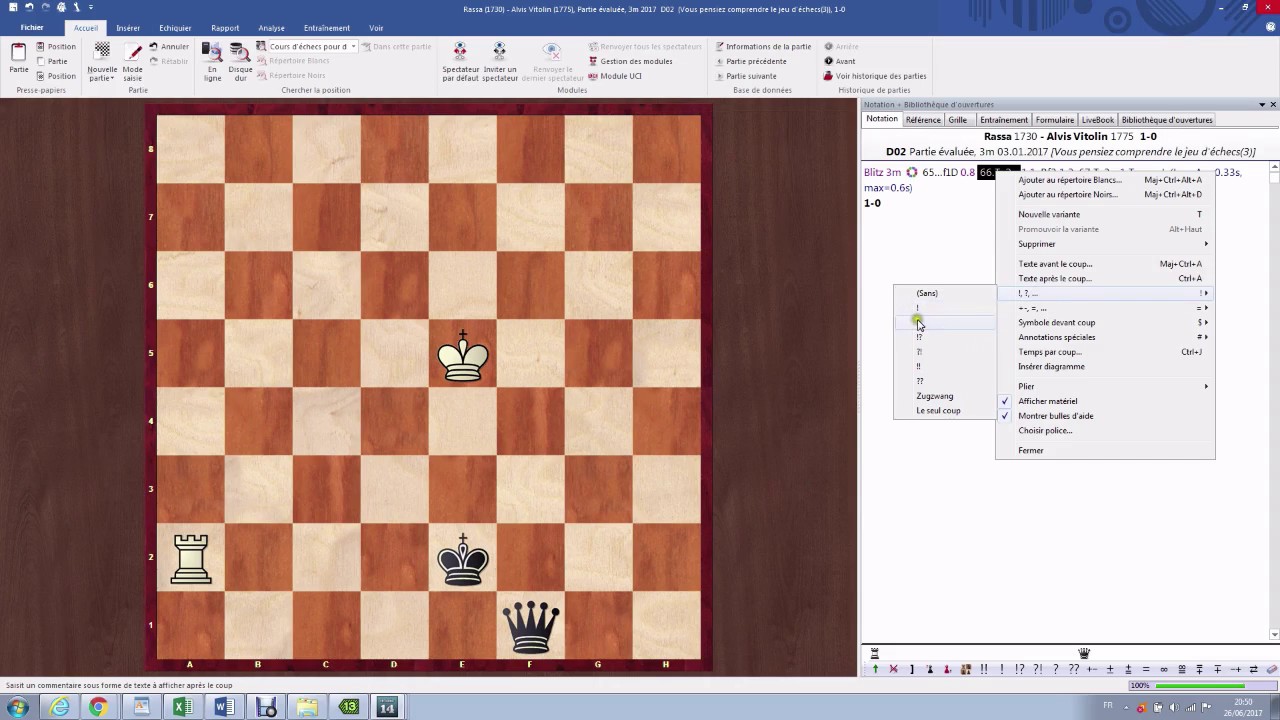Expand the Nouvelle partie dropdown arrow
Viewport: 1280px width, 720px height.
[112, 78]
